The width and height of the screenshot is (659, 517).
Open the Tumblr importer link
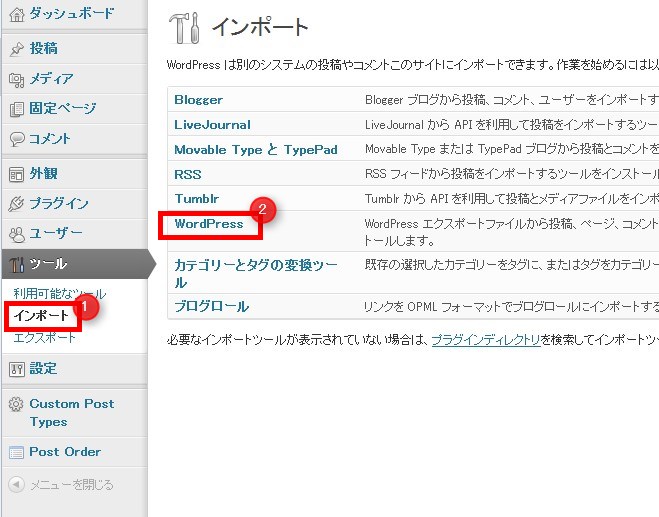click(x=197, y=198)
